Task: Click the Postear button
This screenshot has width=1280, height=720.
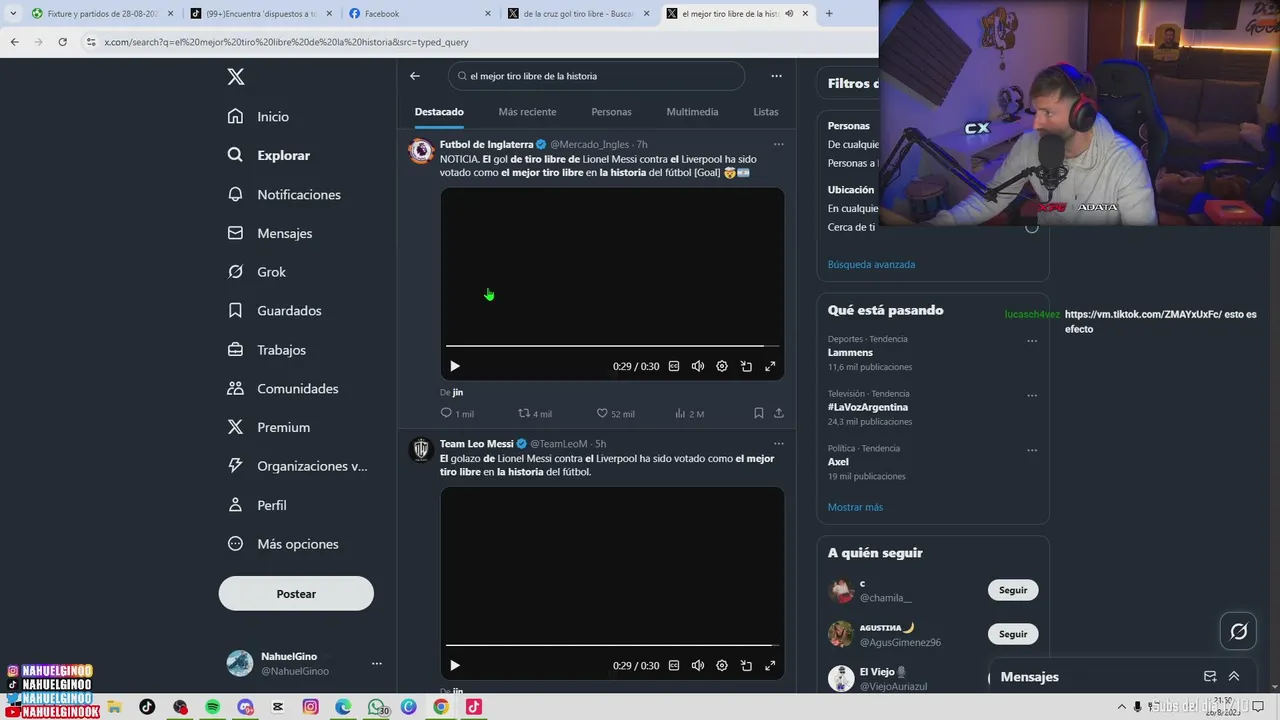Action: tap(296, 593)
